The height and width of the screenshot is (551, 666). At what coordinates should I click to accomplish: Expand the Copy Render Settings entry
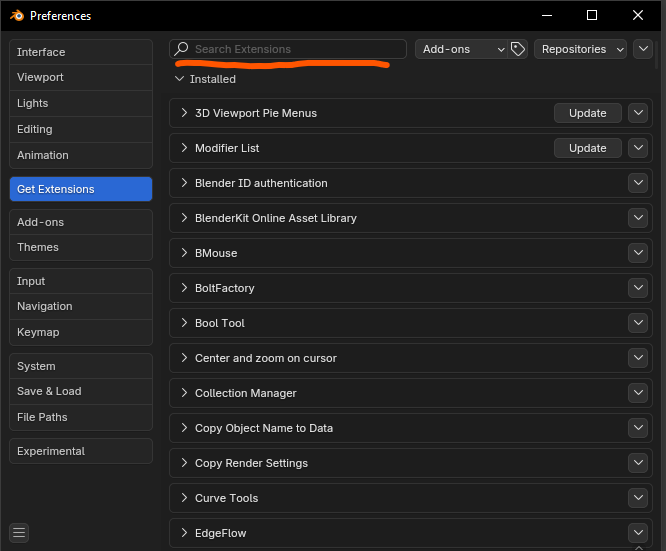[184, 463]
